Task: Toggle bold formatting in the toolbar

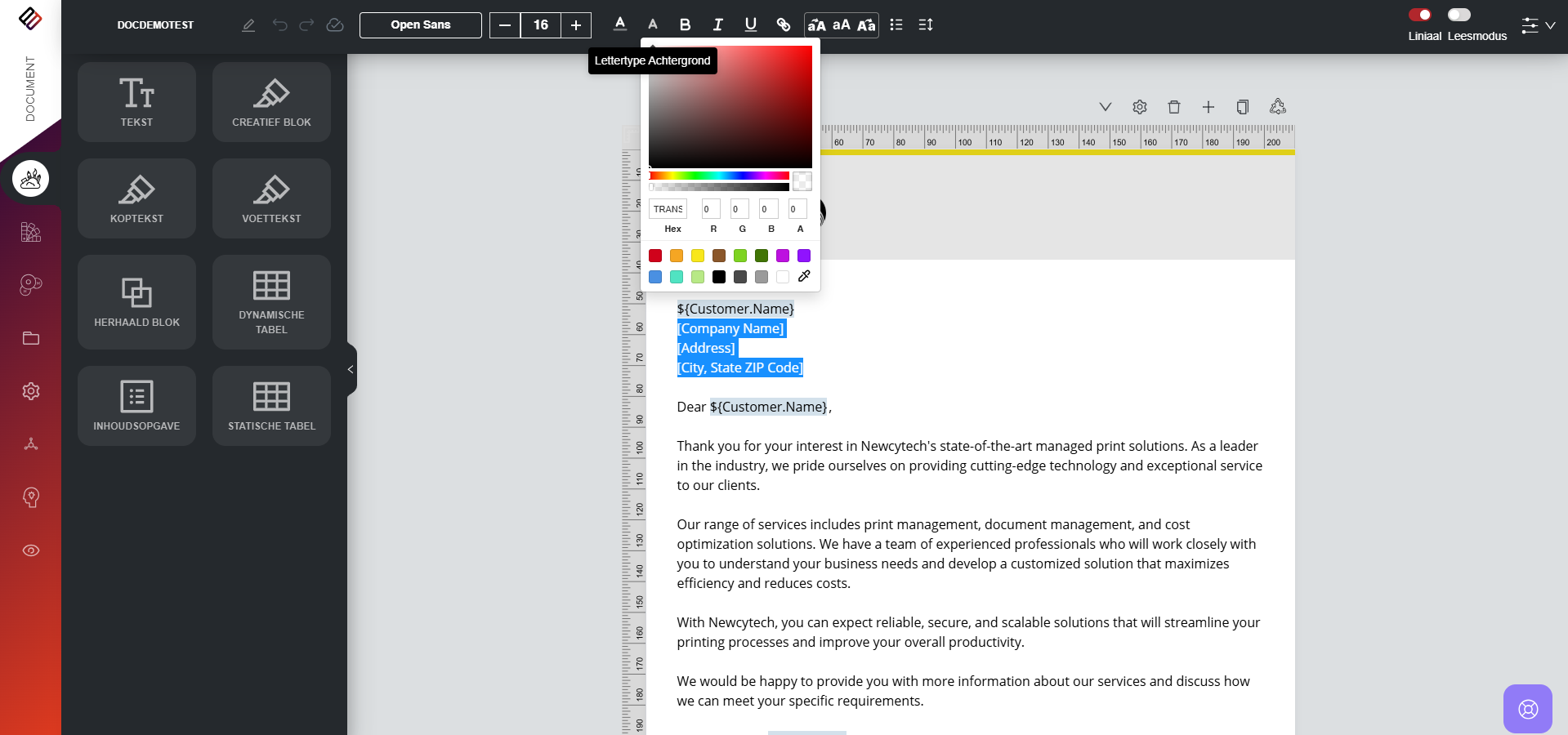Action: [685, 24]
